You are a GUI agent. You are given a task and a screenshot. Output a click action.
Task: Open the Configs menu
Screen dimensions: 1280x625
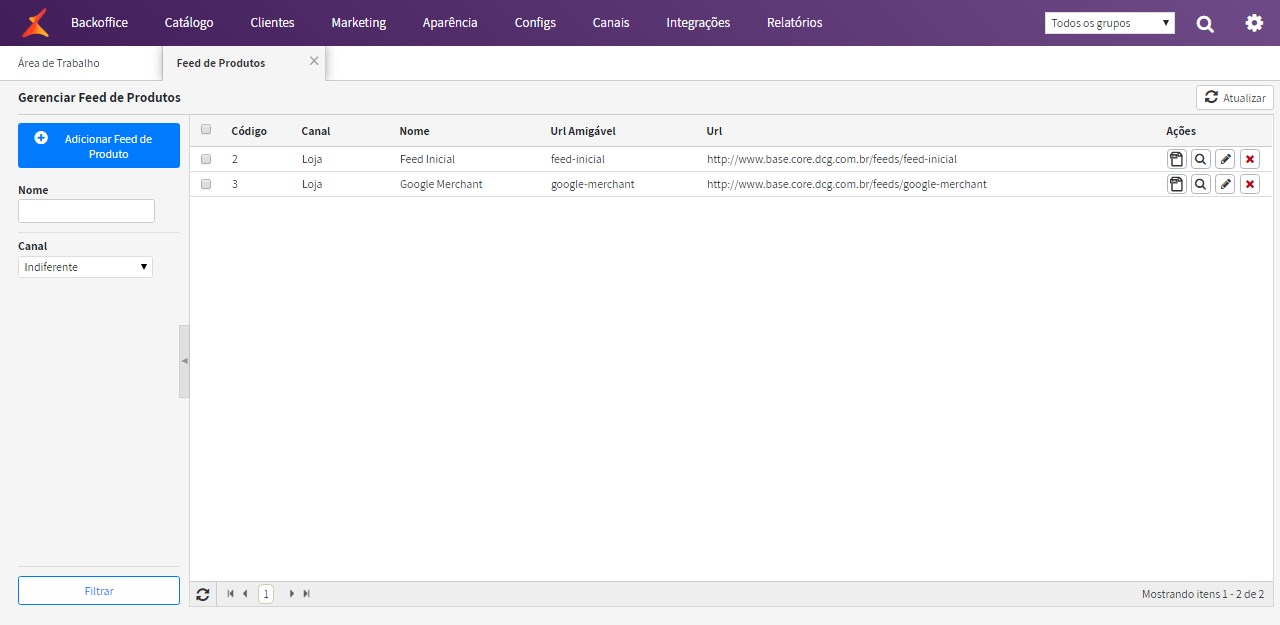(x=535, y=23)
